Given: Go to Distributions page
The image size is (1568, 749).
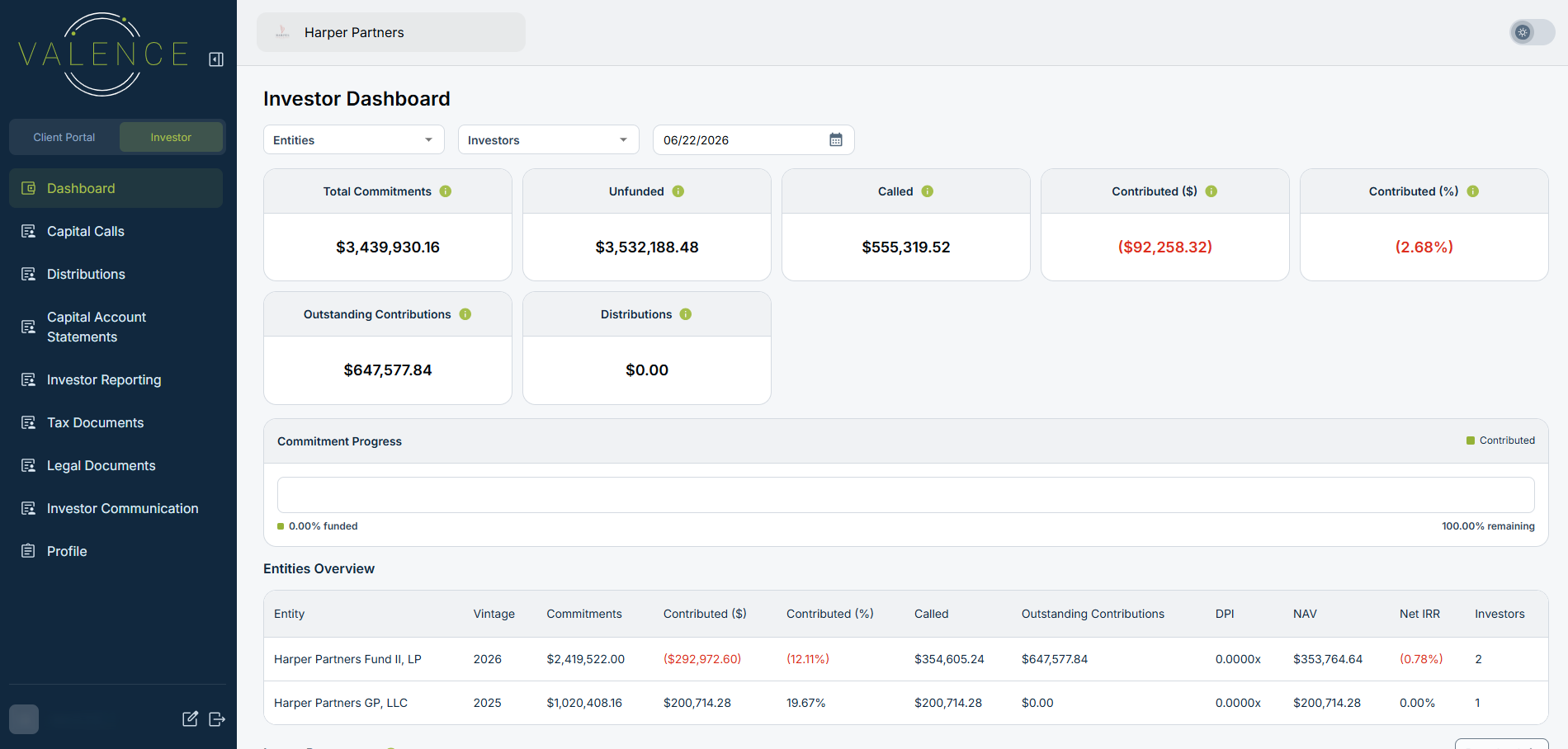Looking at the screenshot, I should click(116, 274).
